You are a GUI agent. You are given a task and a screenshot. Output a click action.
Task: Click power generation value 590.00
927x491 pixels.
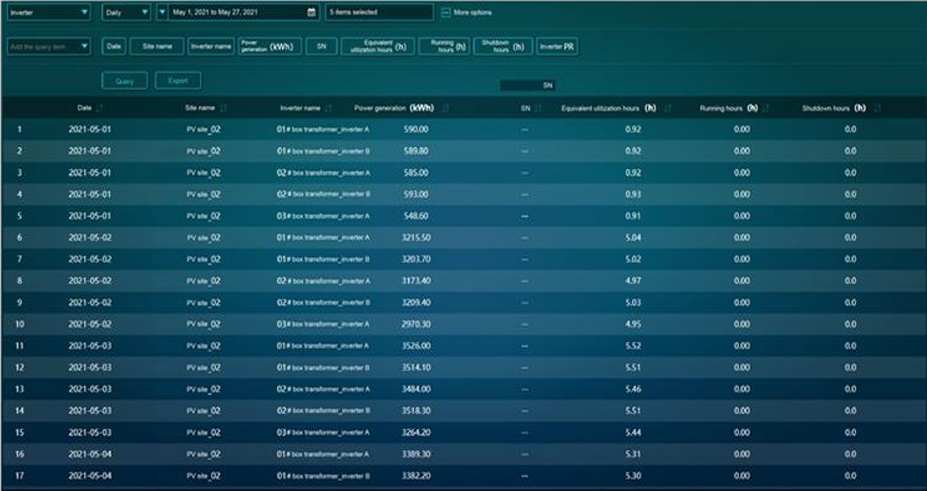click(x=416, y=129)
